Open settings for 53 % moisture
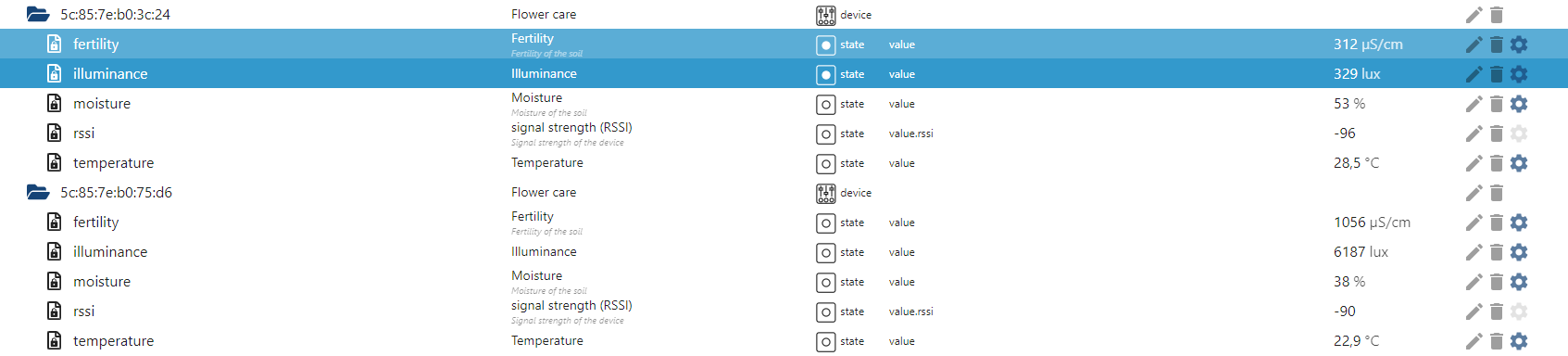Image resolution: width=1568 pixels, height=356 pixels. point(1519,104)
